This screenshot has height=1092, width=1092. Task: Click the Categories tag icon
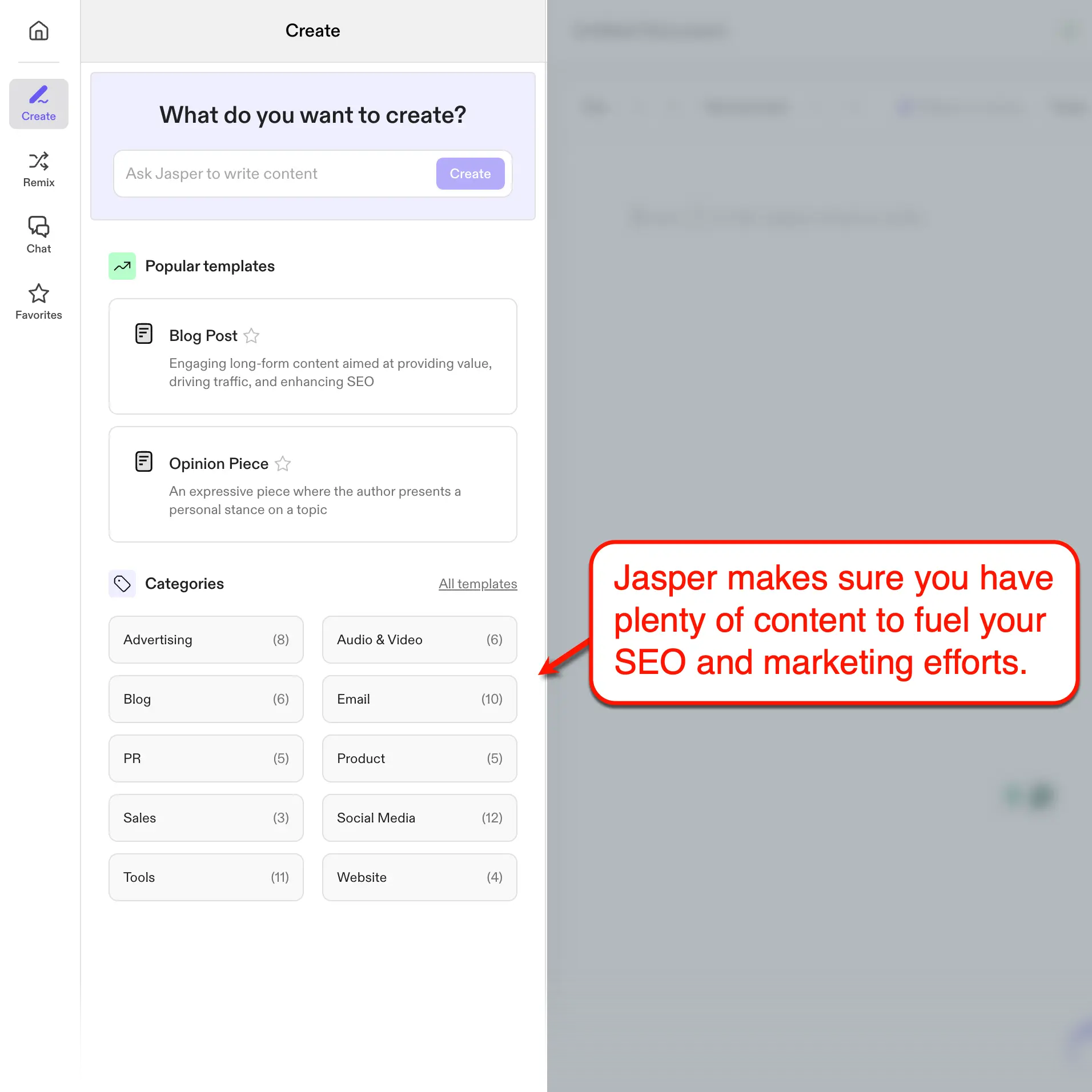tap(122, 583)
